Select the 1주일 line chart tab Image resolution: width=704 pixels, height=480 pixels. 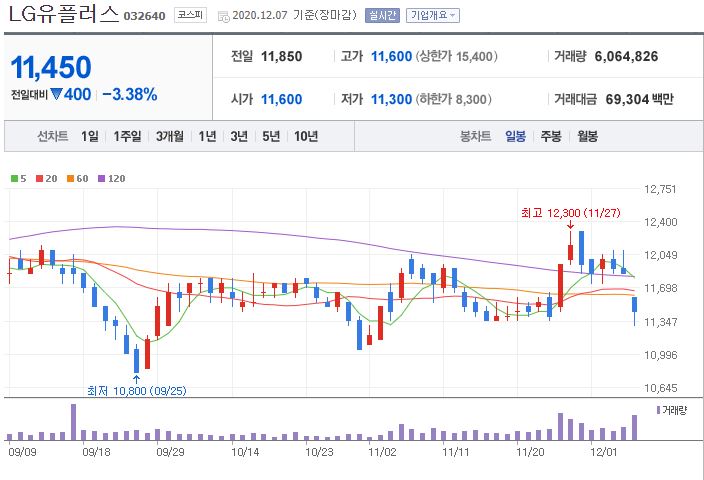click(128, 136)
